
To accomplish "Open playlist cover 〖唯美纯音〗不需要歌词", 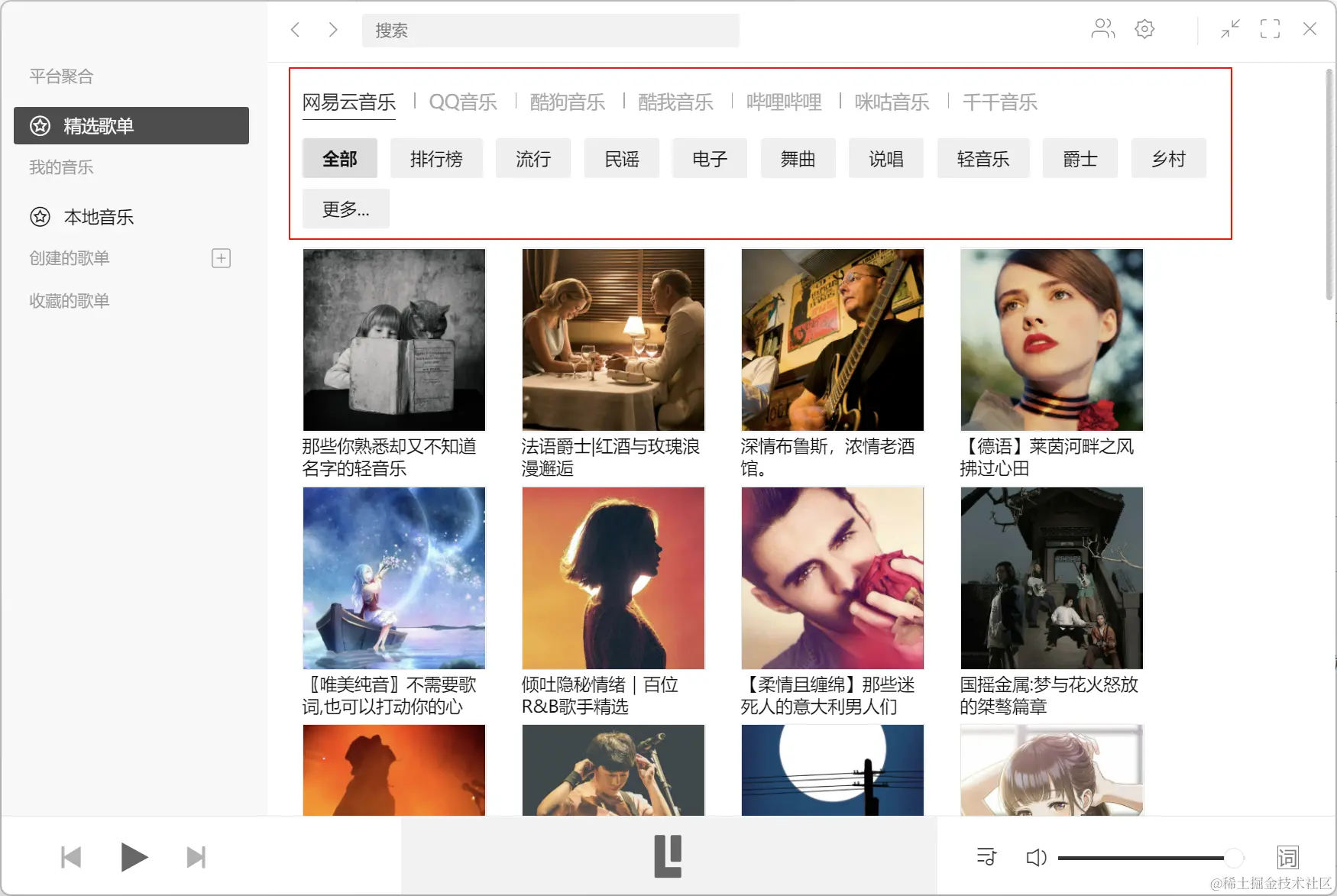I will coord(394,578).
